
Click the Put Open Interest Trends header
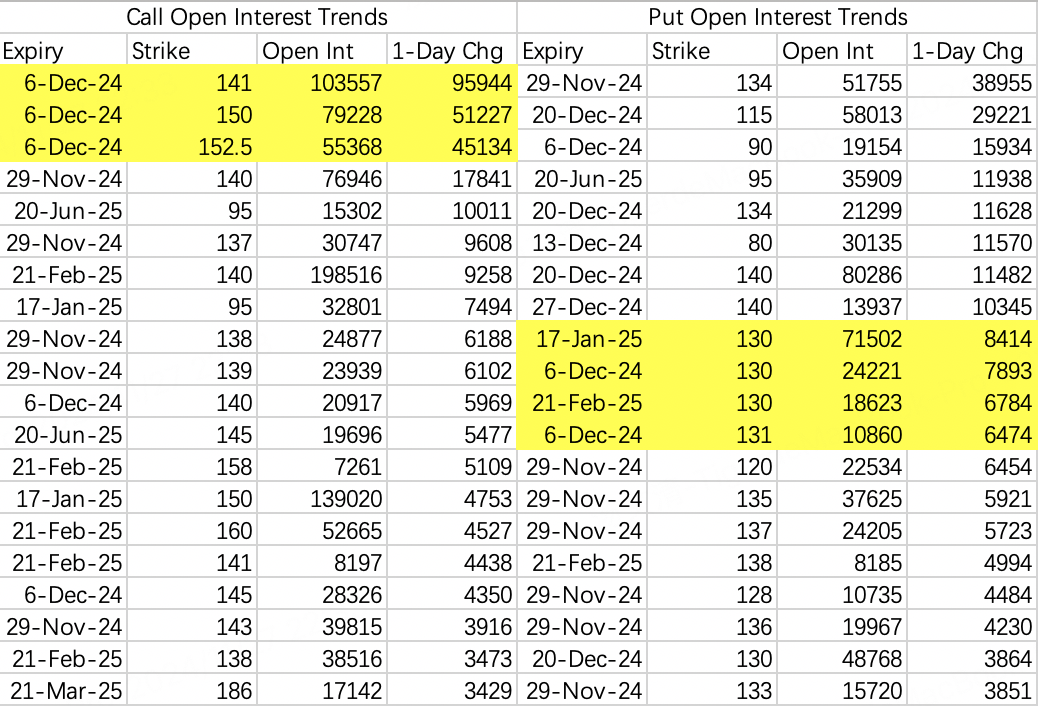tap(777, 17)
